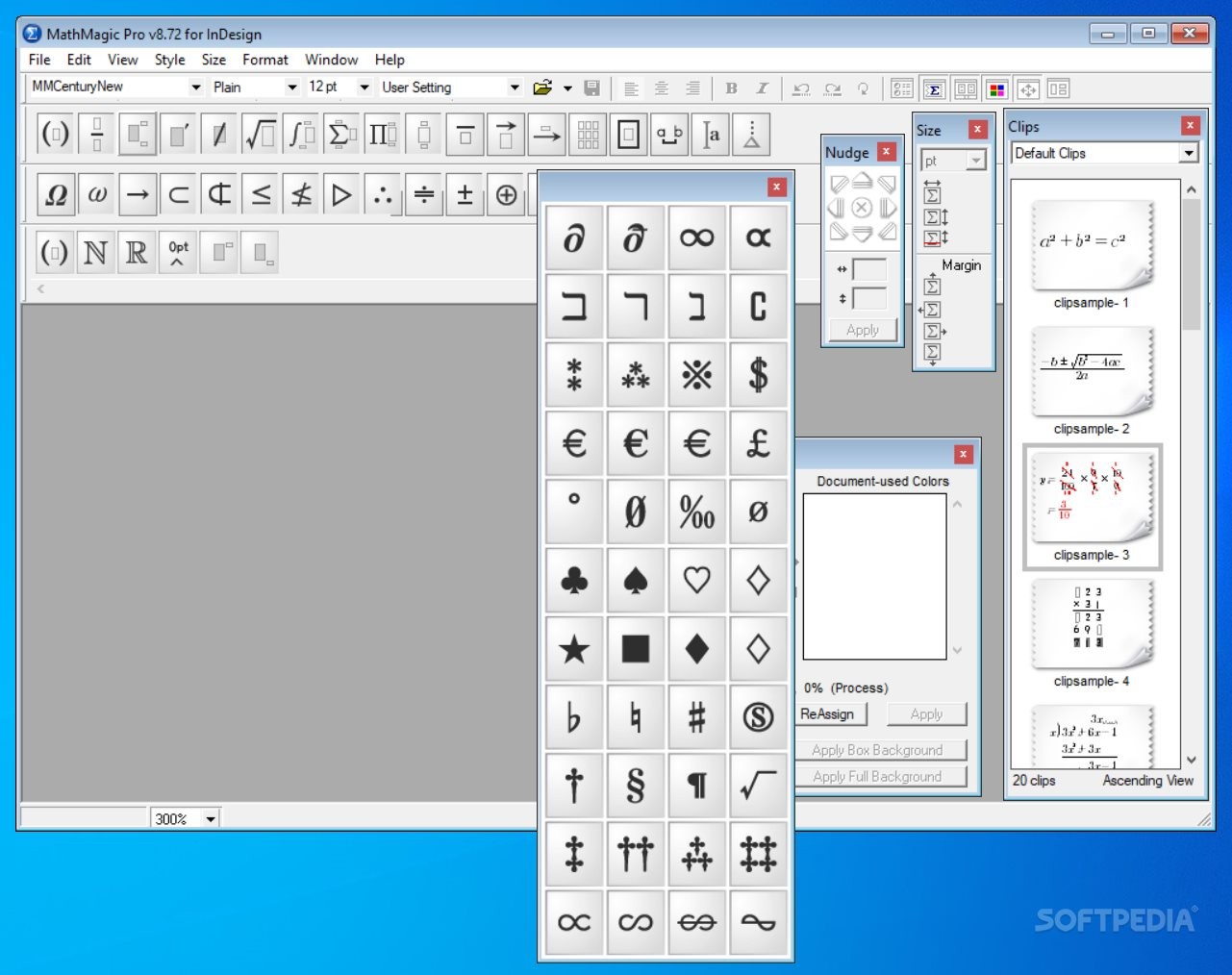
Task: Insert the infinity symbol
Action: coord(696,237)
